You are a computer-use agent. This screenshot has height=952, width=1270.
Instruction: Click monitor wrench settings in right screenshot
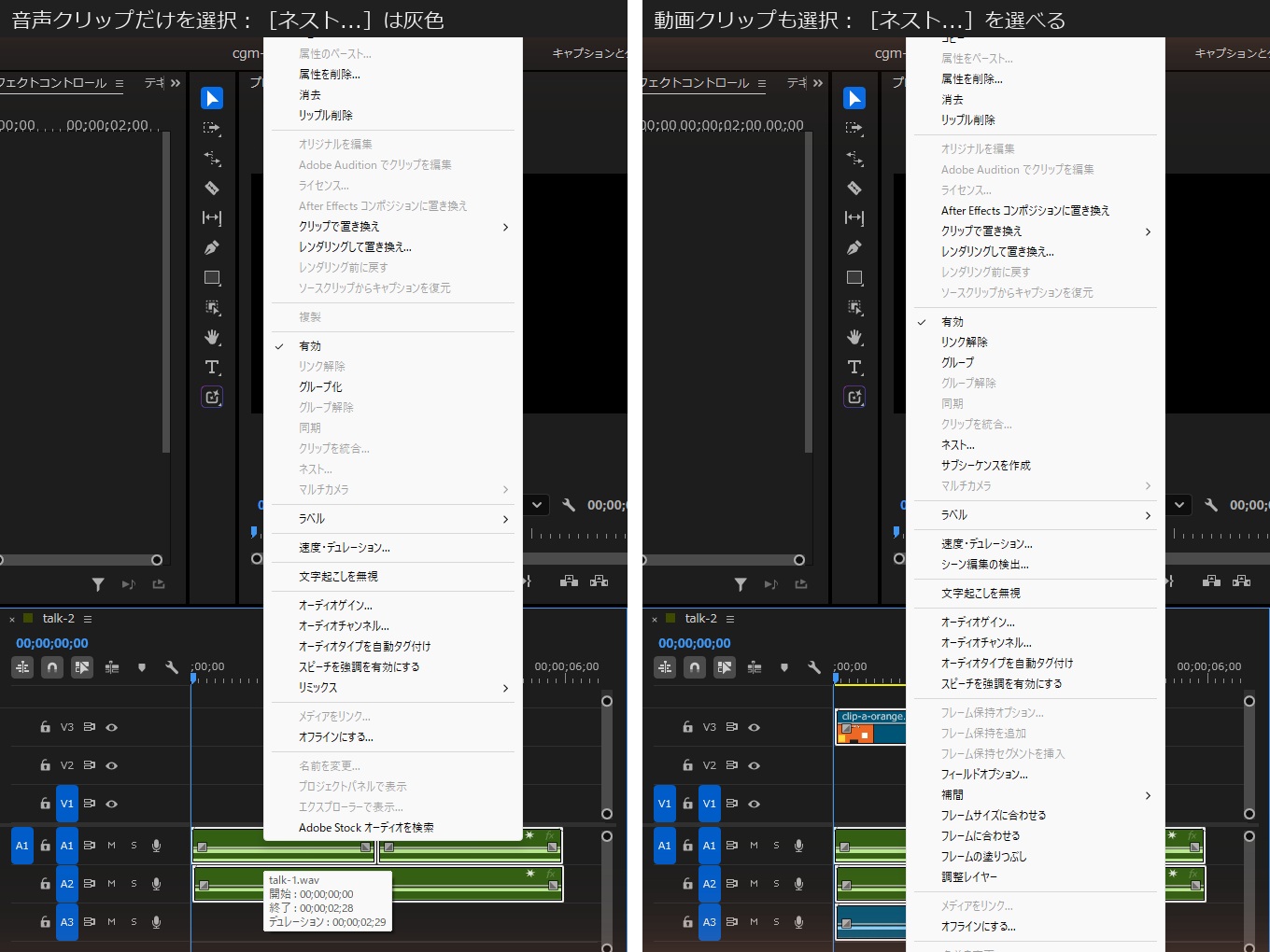pyautogui.click(x=1211, y=505)
